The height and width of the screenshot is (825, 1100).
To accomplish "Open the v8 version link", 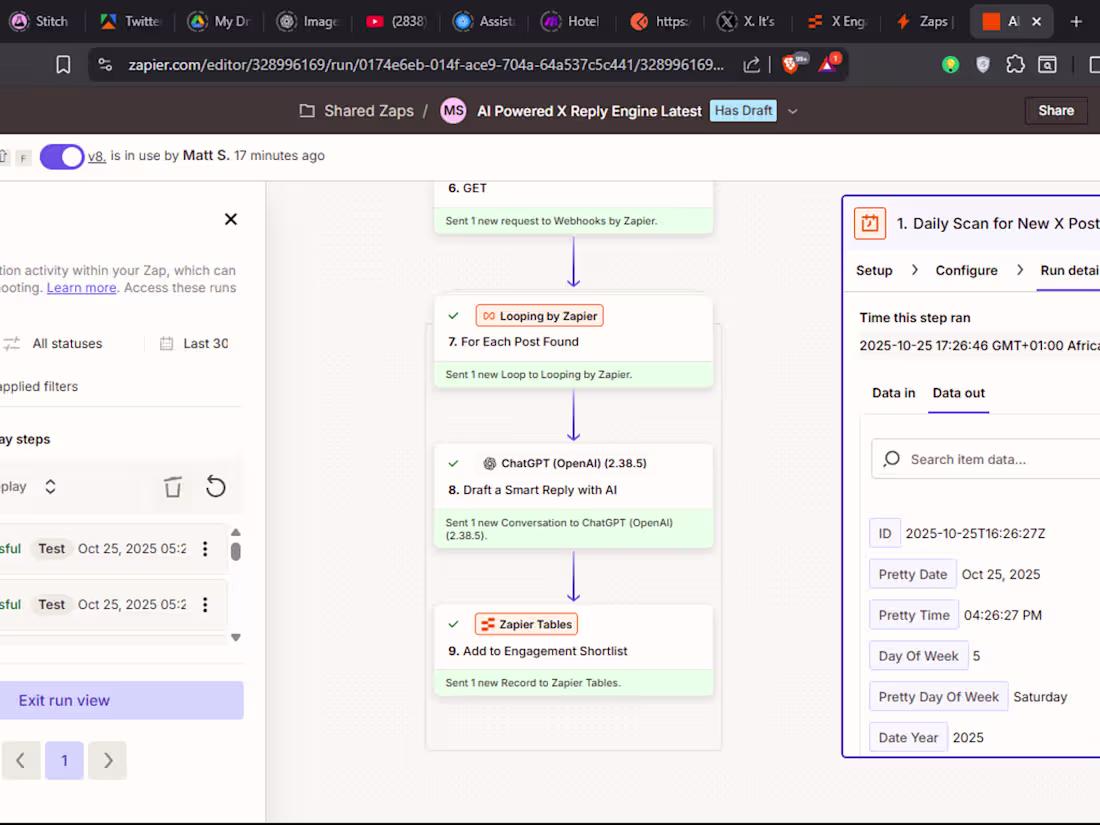I will pyautogui.click(x=97, y=156).
